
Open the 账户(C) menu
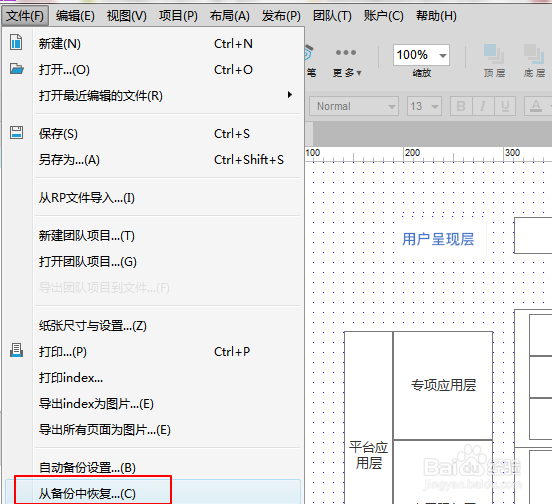click(x=383, y=16)
